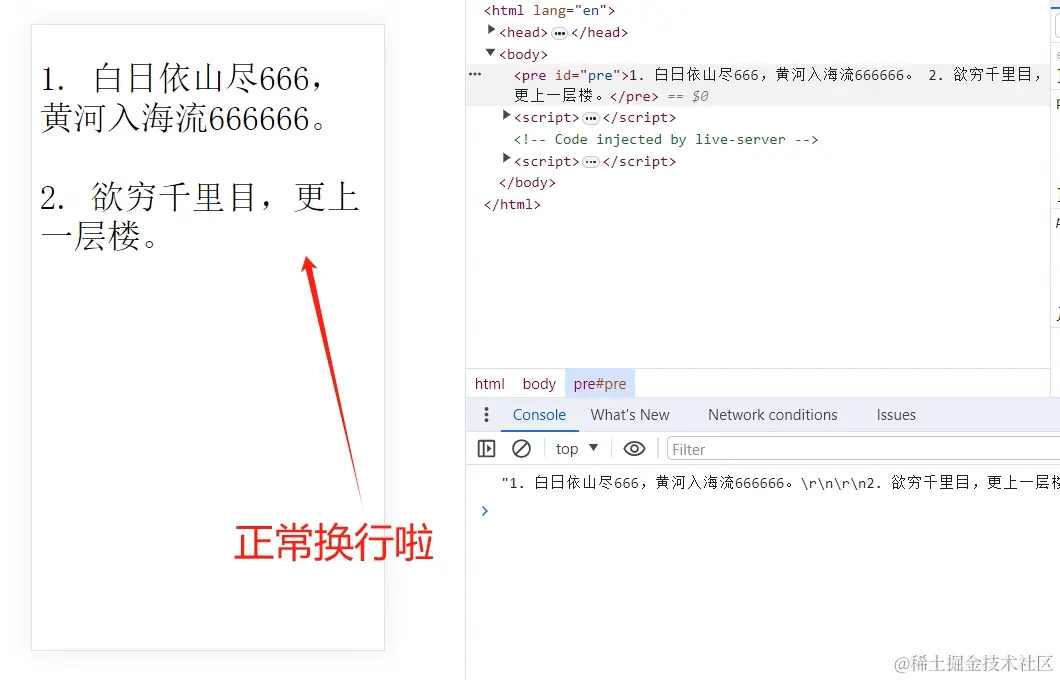Open the Issues tab
Viewport: 1060px width, 680px height.
[x=896, y=415]
